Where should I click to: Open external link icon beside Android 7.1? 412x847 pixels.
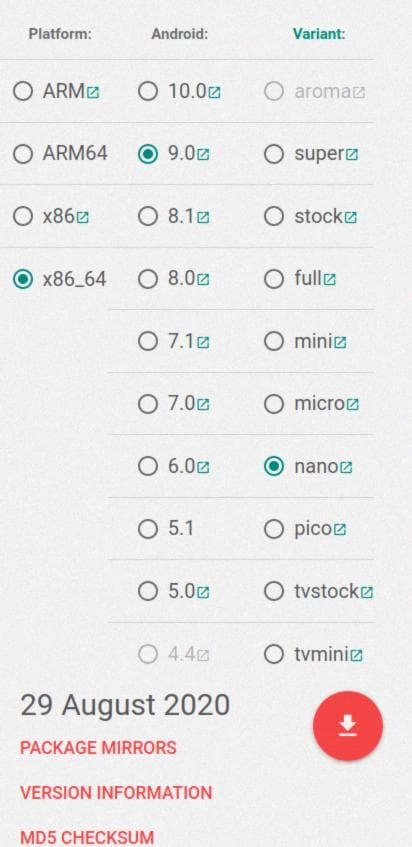point(202,342)
